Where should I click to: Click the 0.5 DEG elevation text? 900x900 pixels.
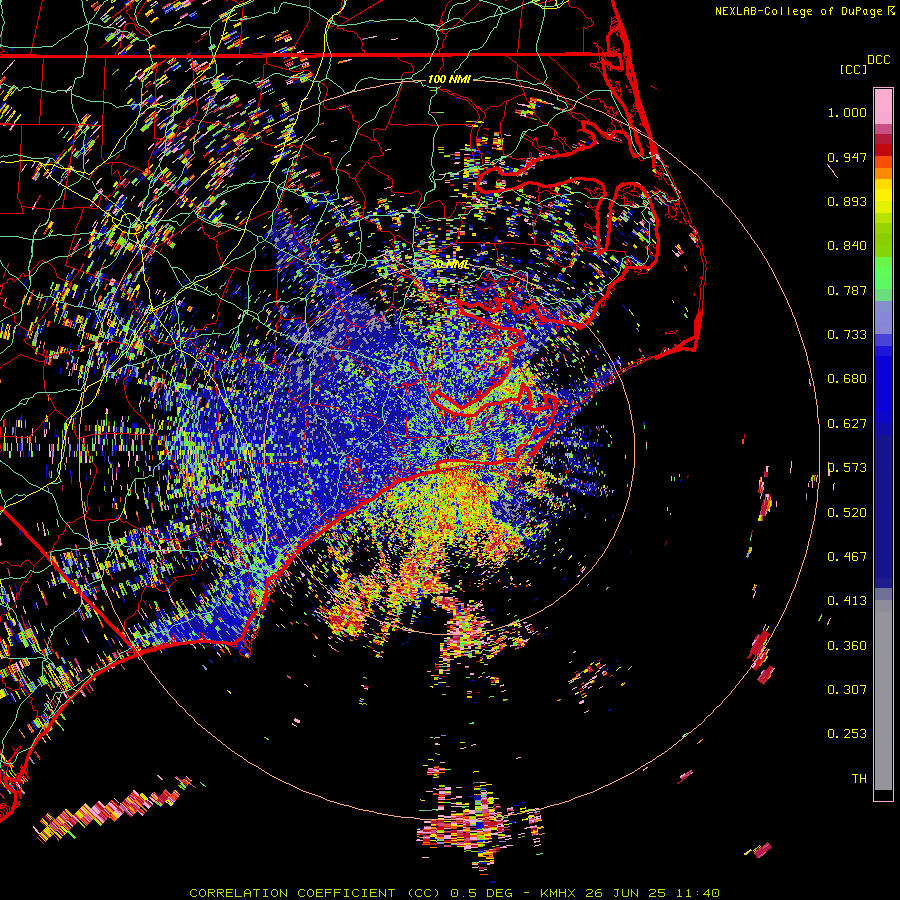pyautogui.click(x=481, y=893)
